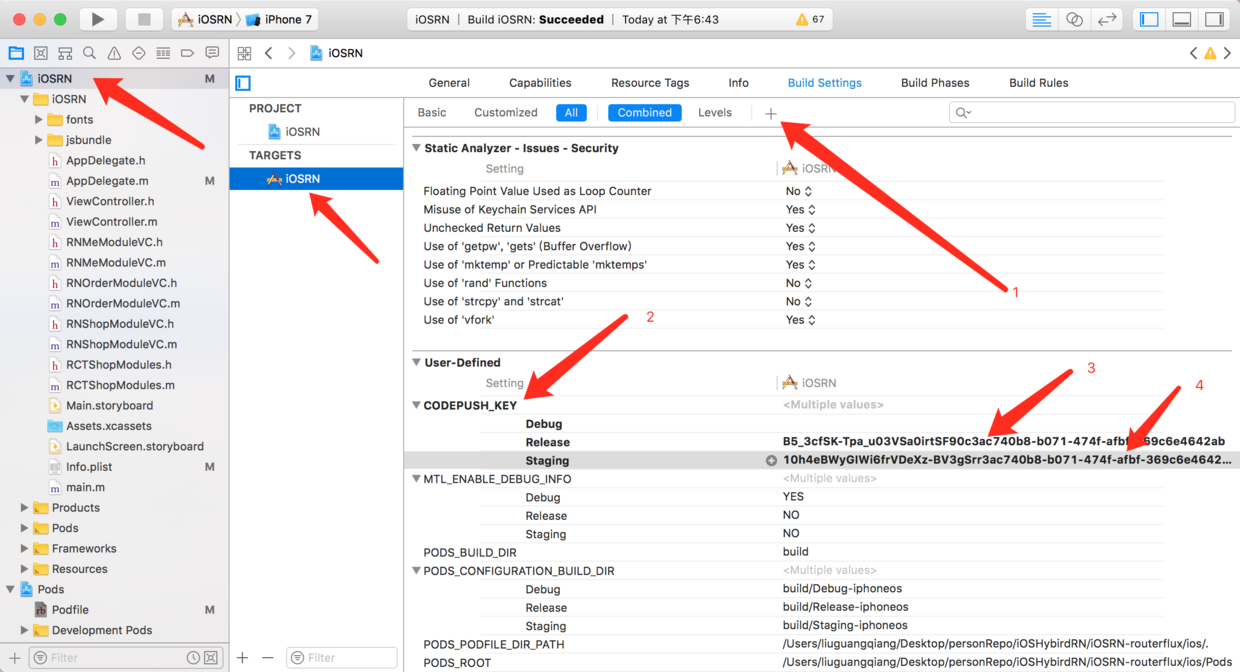Select the Combined view
The image size is (1240, 672).
click(x=645, y=113)
